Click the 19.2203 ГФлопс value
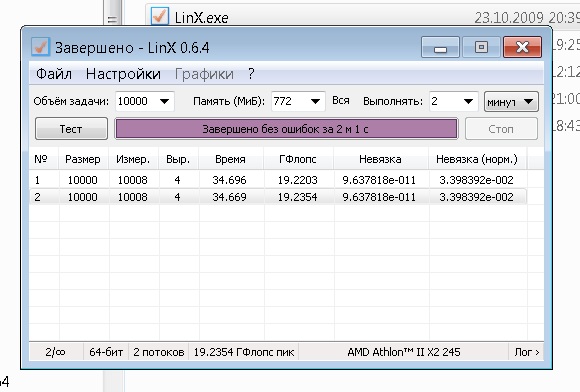Viewport: 580px width, 392px height. click(x=298, y=180)
